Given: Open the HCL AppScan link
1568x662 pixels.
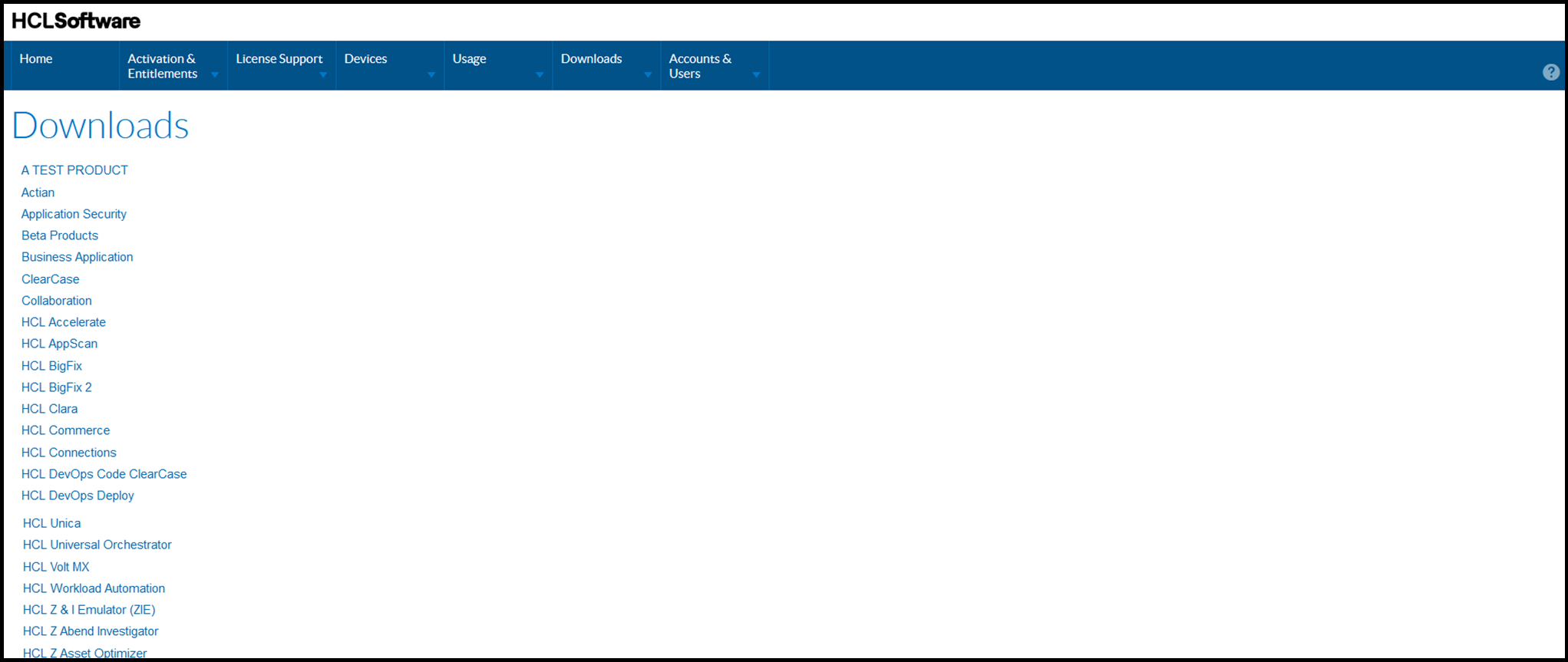Looking at the screenshot, I should 59,344.
